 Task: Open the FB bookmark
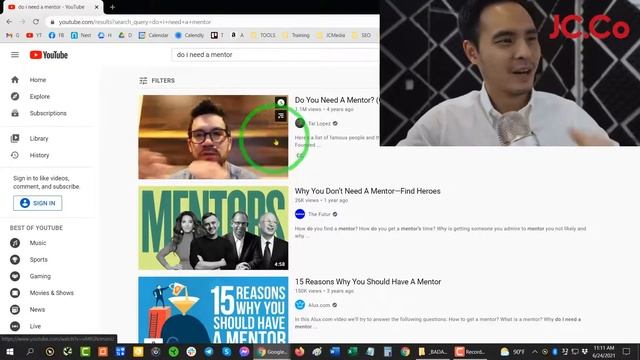coord(56,36)
